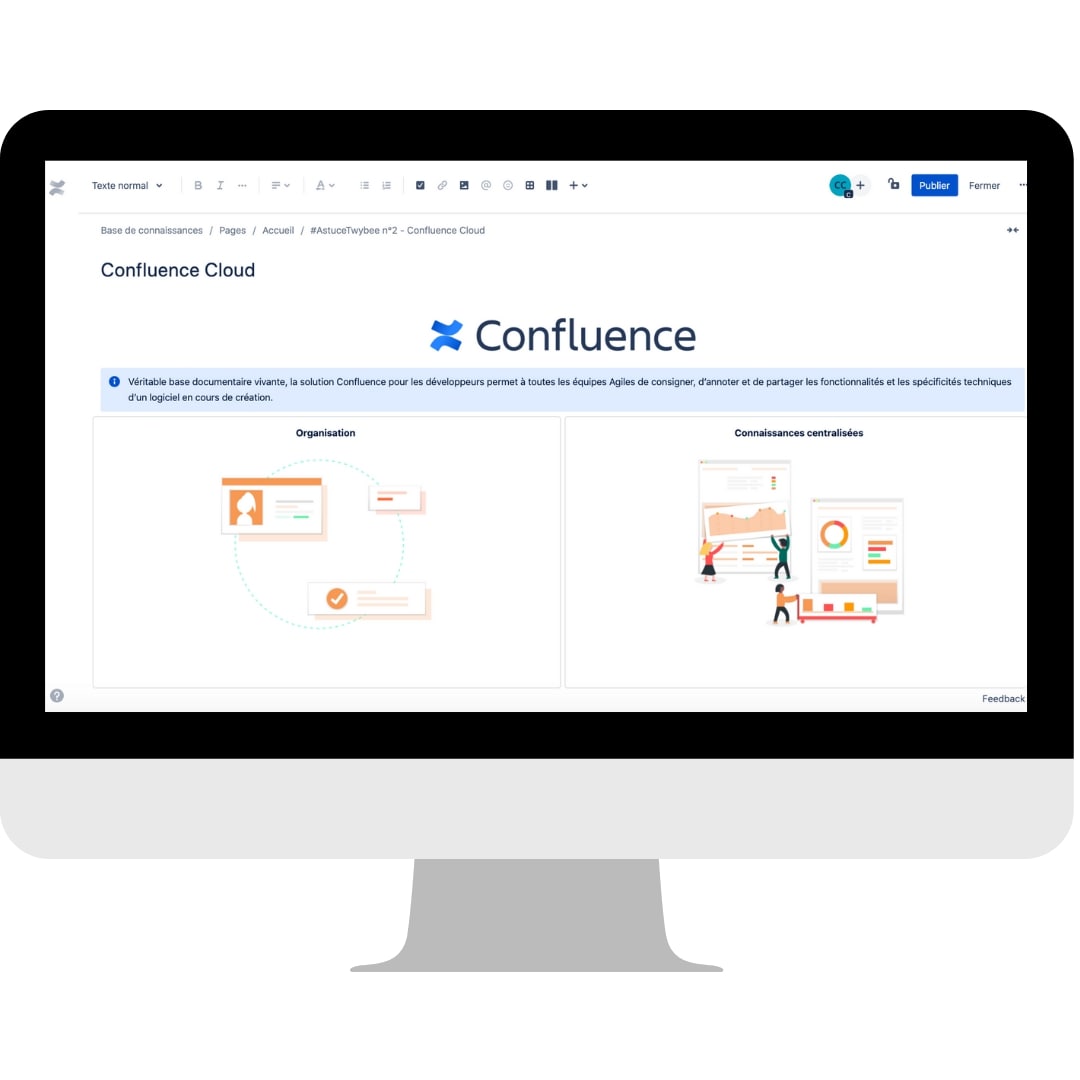Toggle the page width arrows icon
The width and height of the screenshot is (1080, 1080).
(1012, 231)
